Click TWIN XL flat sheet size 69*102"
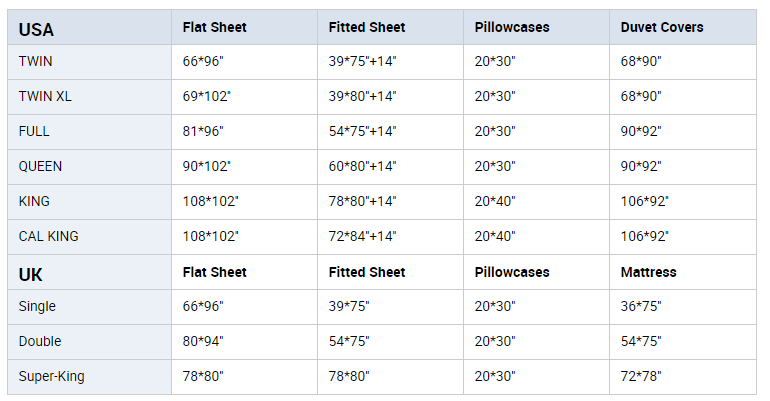Image resolution: width=770 pixels, height=401 pixels. point(206,96)
